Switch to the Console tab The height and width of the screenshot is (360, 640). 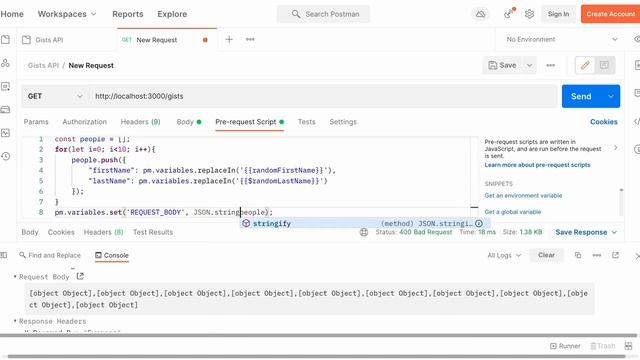pos(112,255)
